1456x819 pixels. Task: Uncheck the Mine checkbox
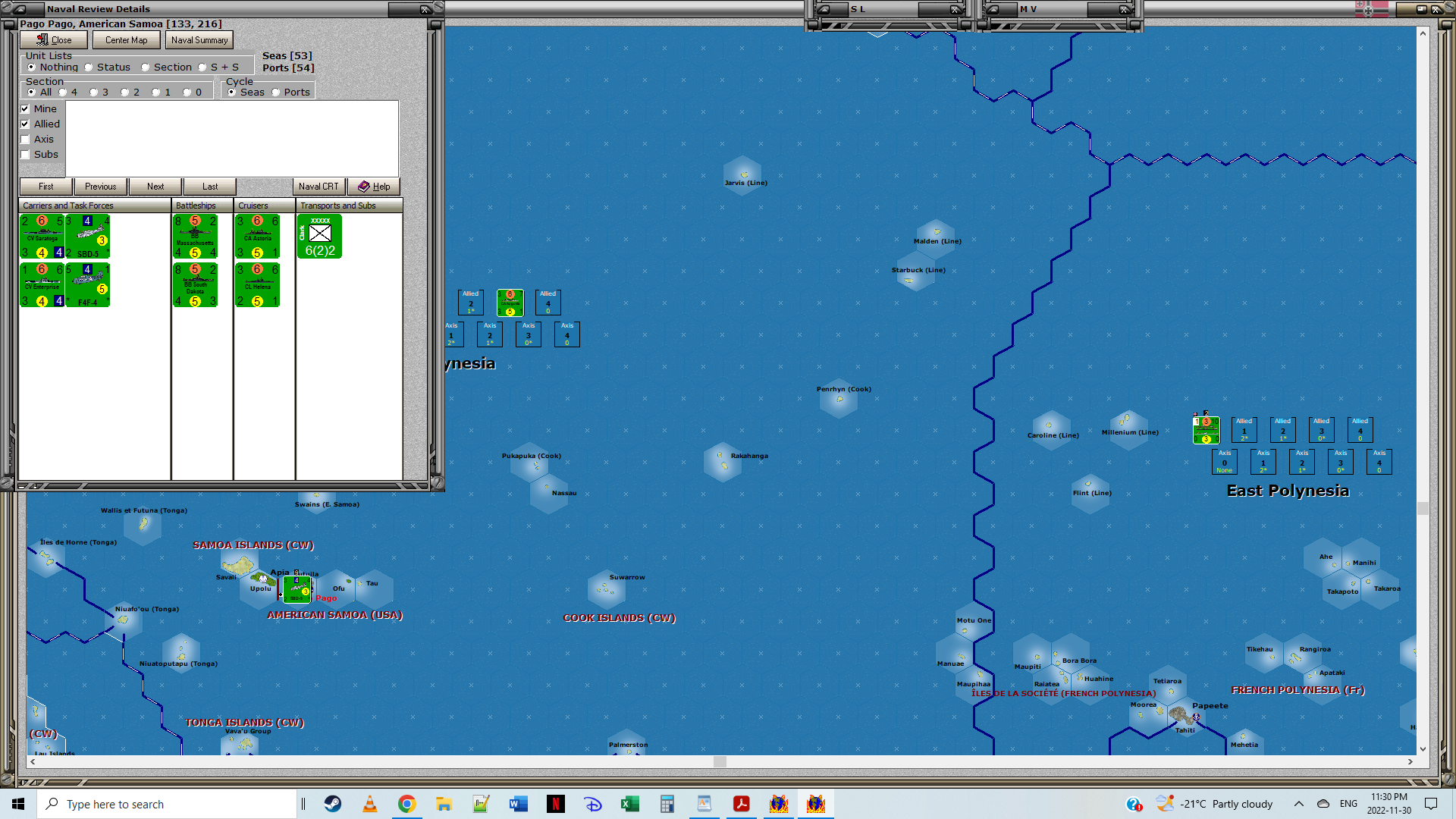[x=25, y=109]
